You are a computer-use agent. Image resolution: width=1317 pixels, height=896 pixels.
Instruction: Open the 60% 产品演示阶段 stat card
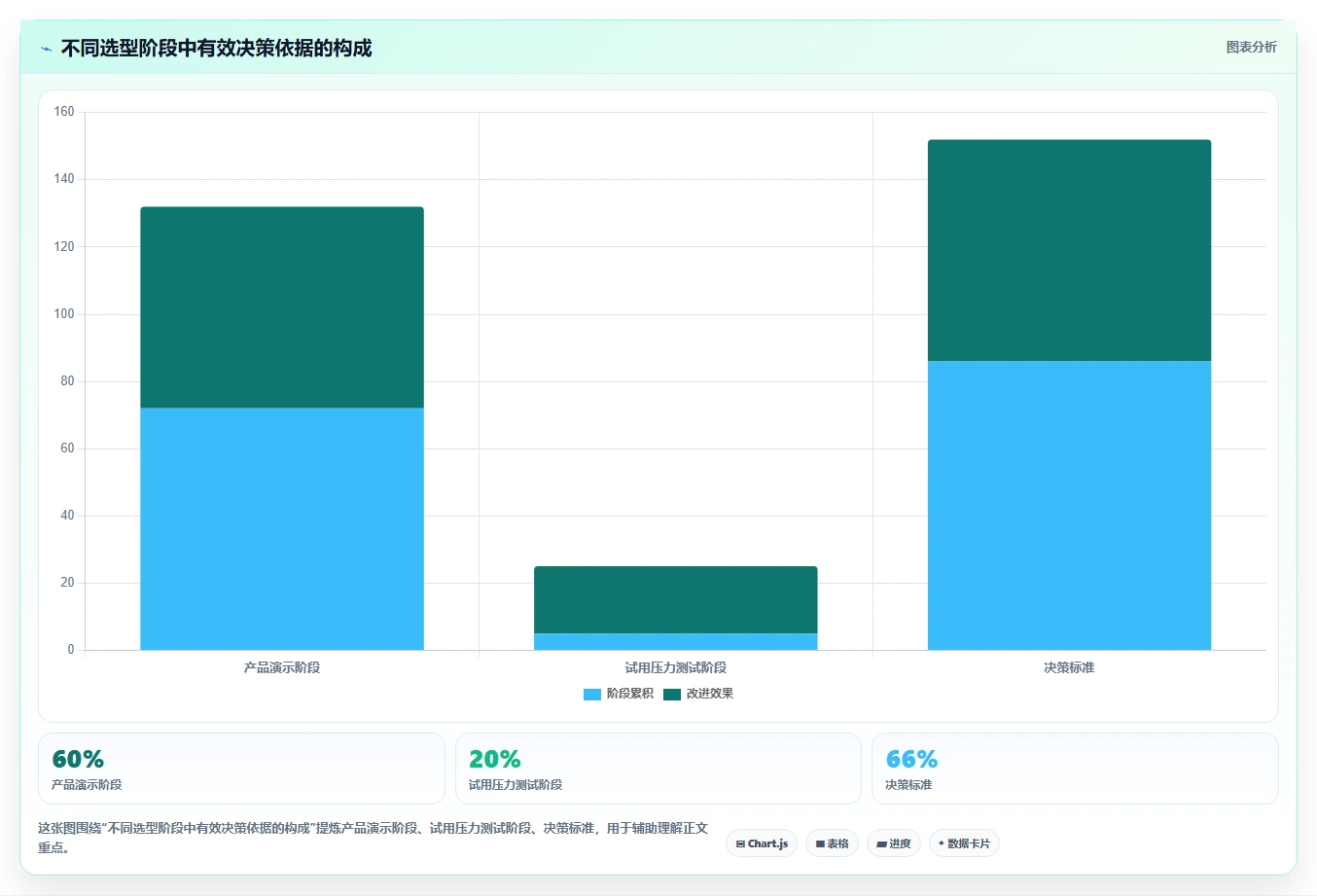click(241, 769)
